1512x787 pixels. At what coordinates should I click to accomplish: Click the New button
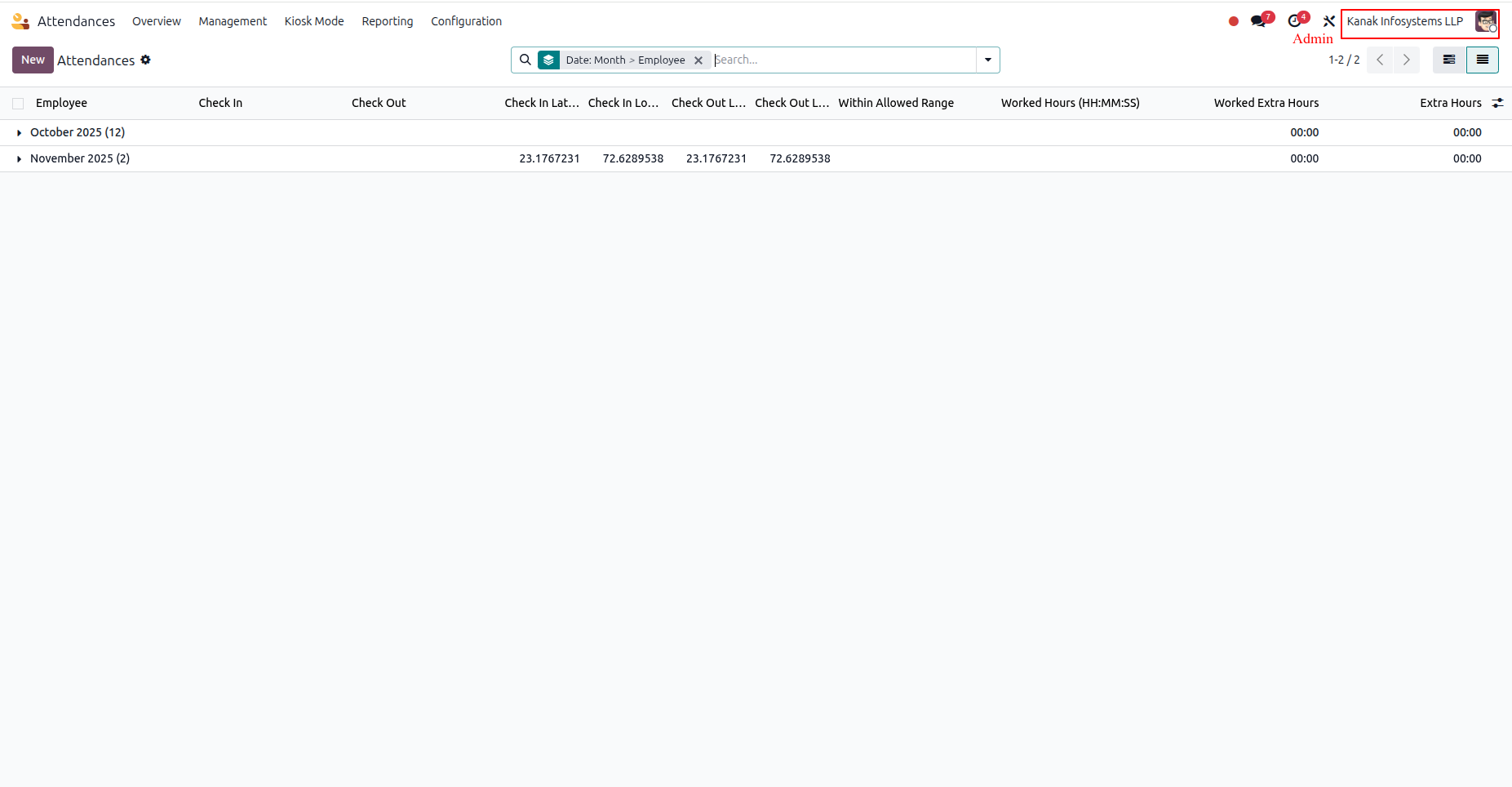[x=33, y=60]
